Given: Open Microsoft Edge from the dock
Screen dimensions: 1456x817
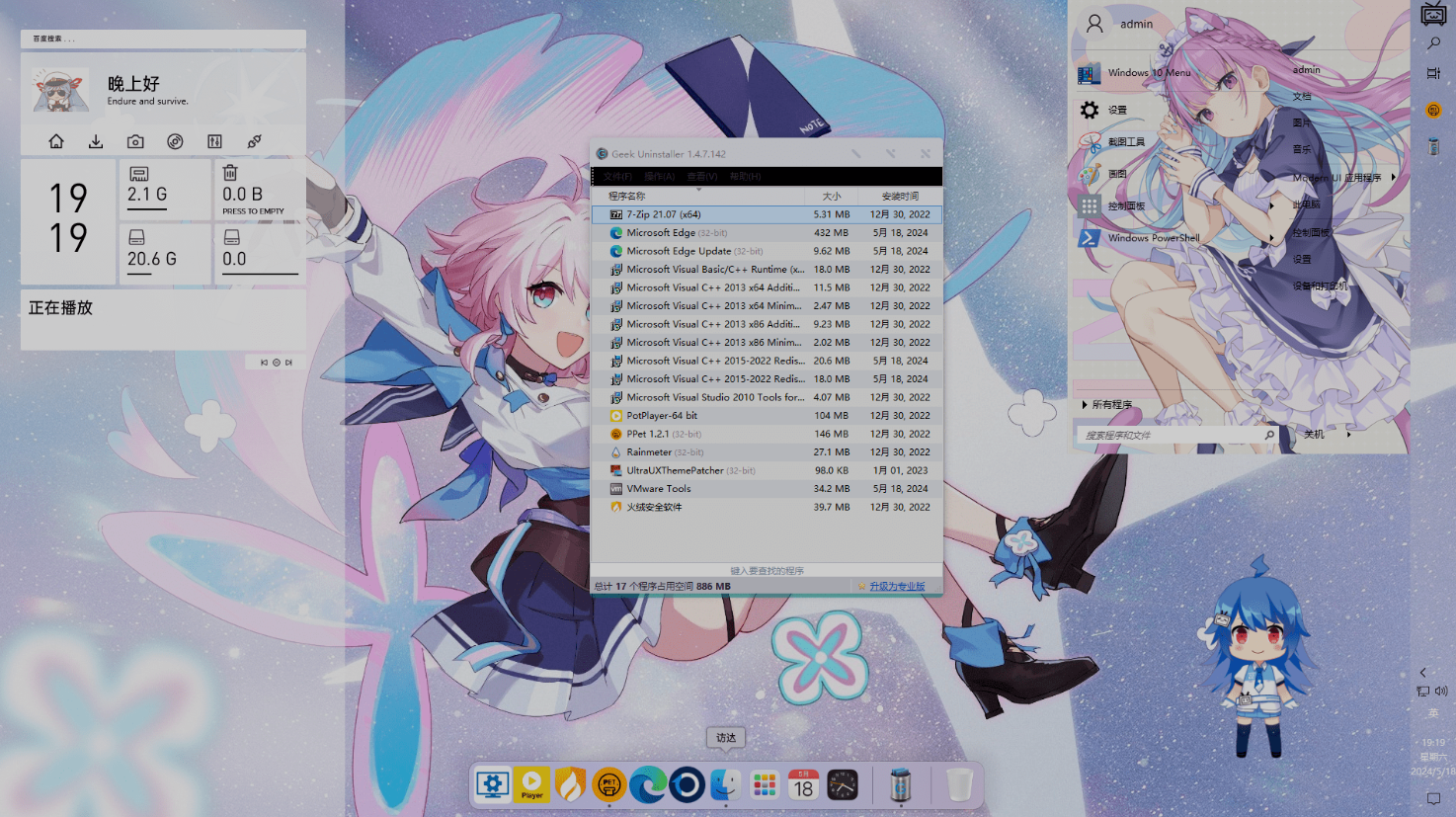Looking at the screenshot, I should (x=648, y=785).
